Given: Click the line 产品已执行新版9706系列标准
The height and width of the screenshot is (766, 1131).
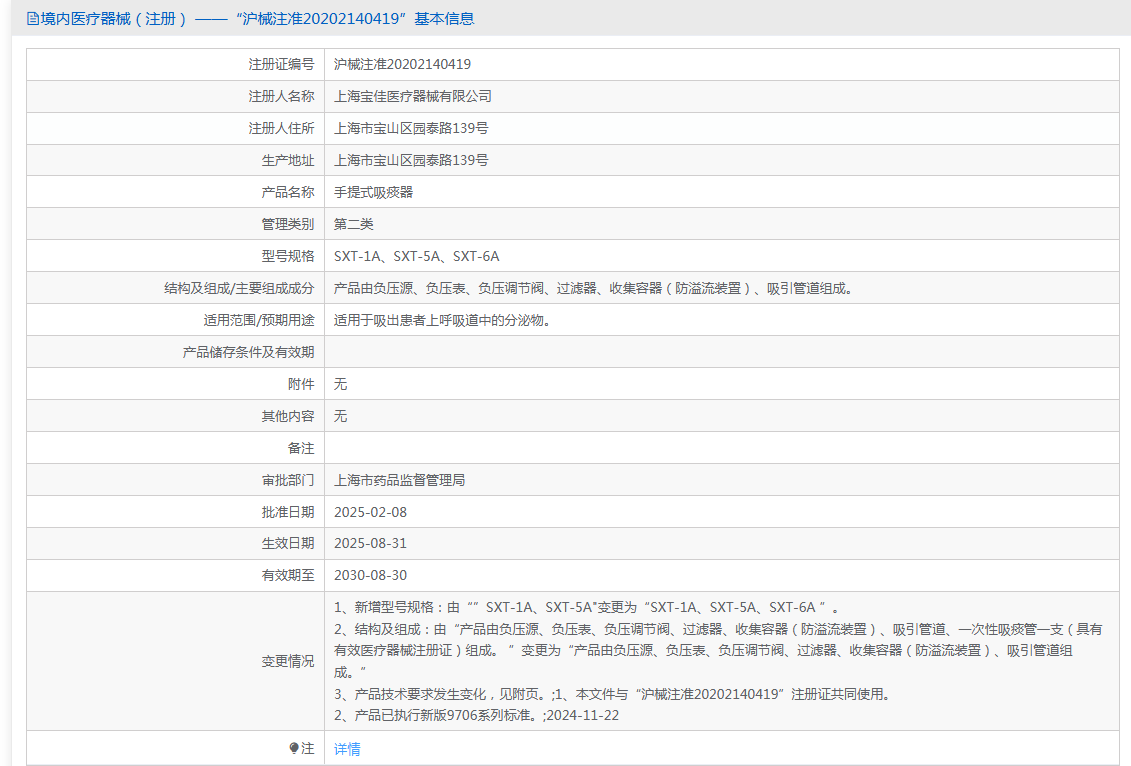Looking at the screenshot, I should pos(476,716).
